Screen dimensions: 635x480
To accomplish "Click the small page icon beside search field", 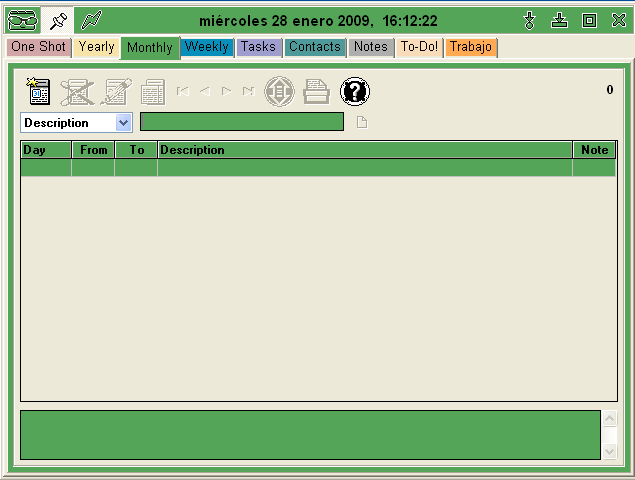I will pos(362,122).
